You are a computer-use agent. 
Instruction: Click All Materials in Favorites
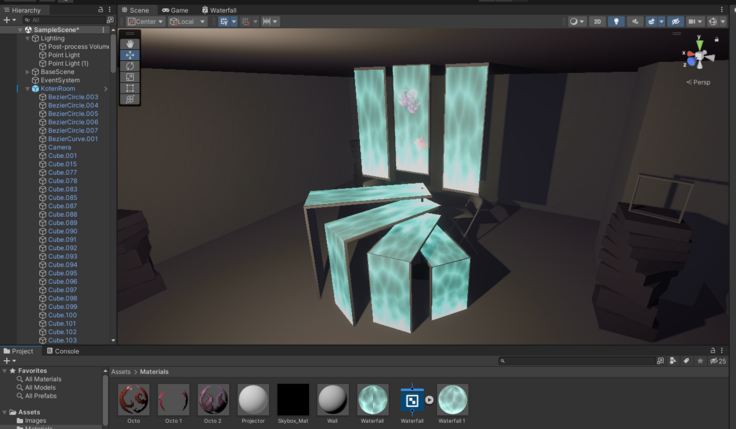[x=43, y=379]
